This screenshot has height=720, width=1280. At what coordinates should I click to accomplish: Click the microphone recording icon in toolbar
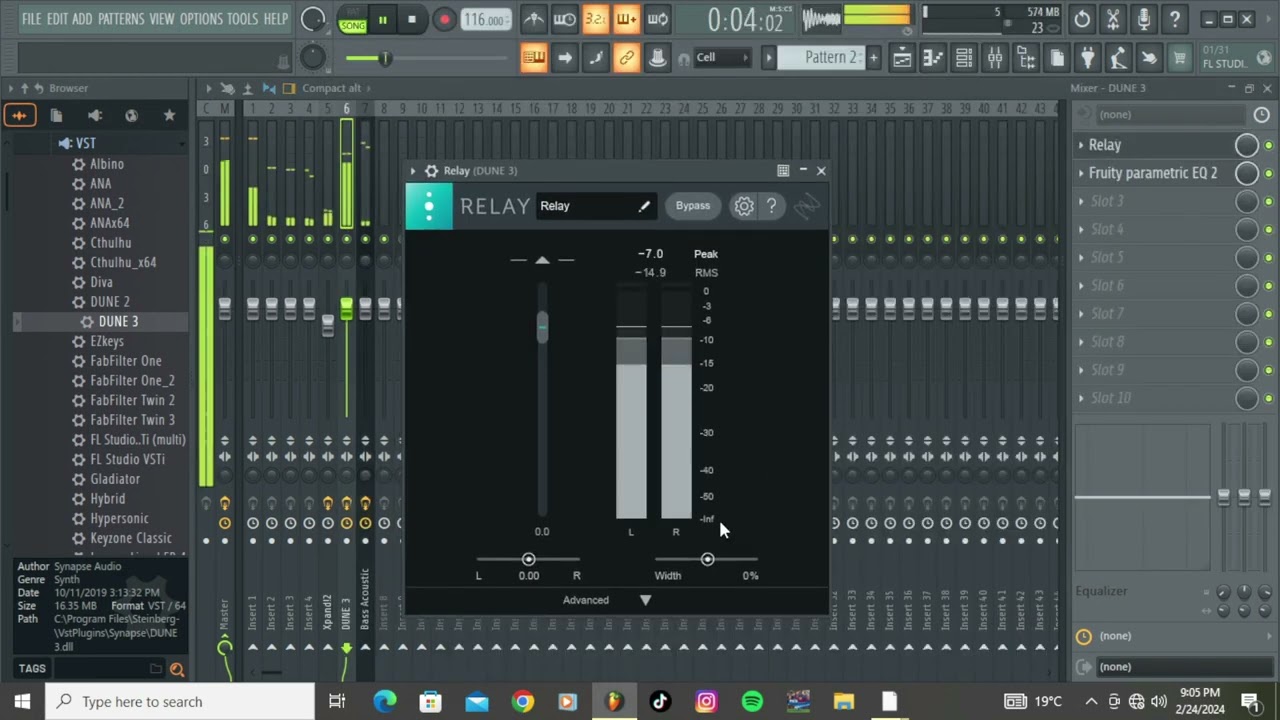click(x=1144, y=19)
